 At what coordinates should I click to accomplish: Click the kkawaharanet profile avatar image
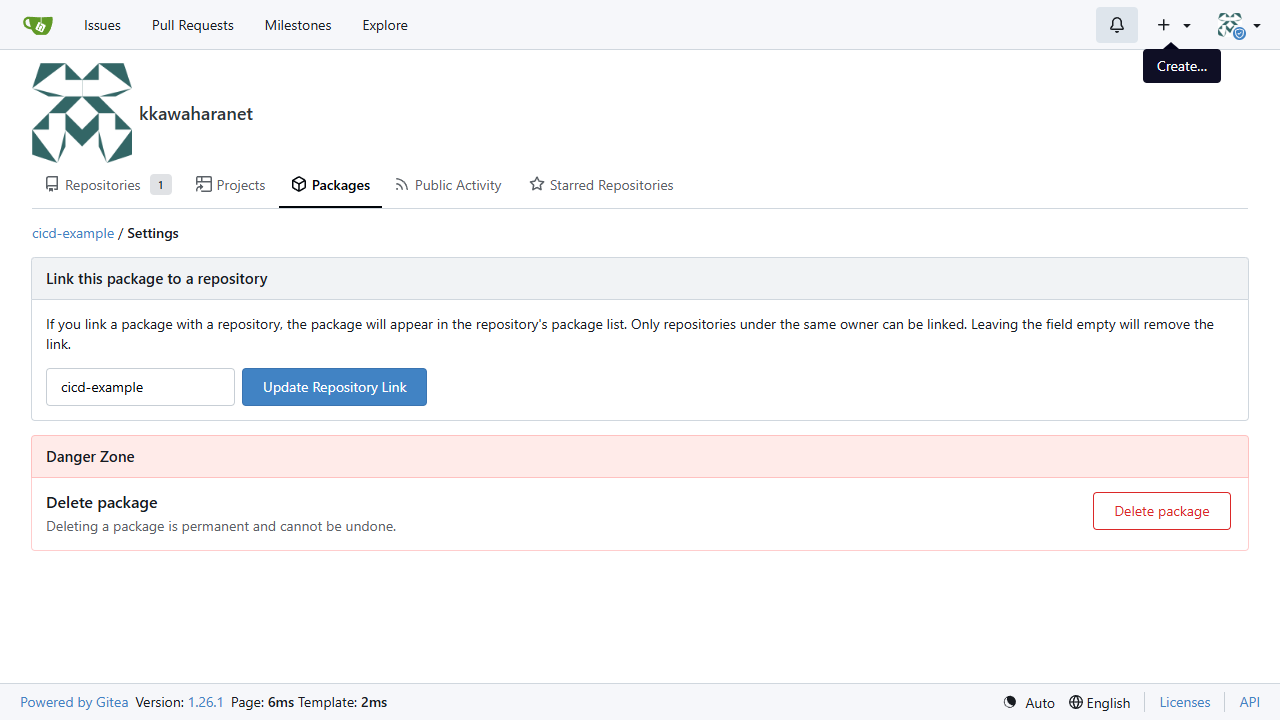(82, 113)
